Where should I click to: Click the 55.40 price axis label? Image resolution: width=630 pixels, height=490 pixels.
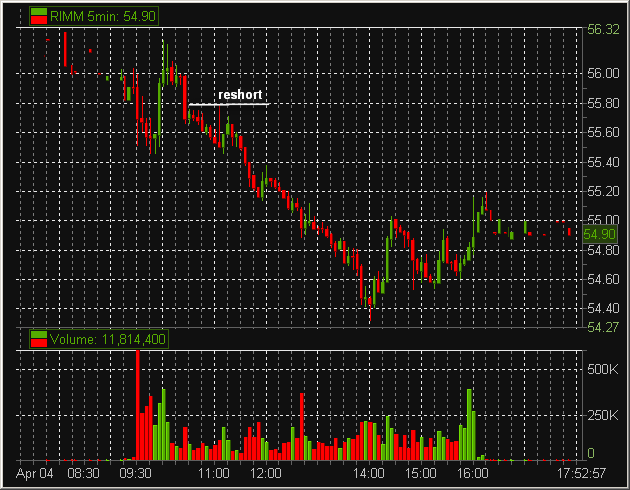tap(603, 163)
